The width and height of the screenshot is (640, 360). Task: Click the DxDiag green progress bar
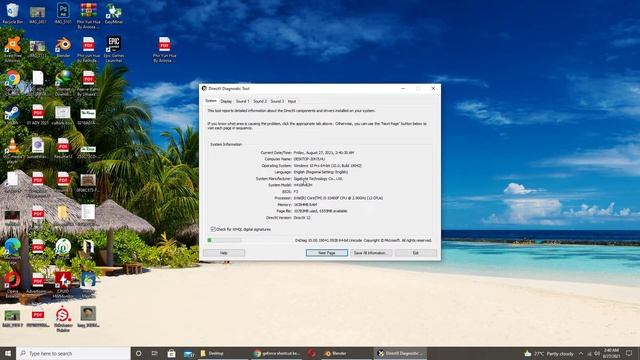click(224, 240)
